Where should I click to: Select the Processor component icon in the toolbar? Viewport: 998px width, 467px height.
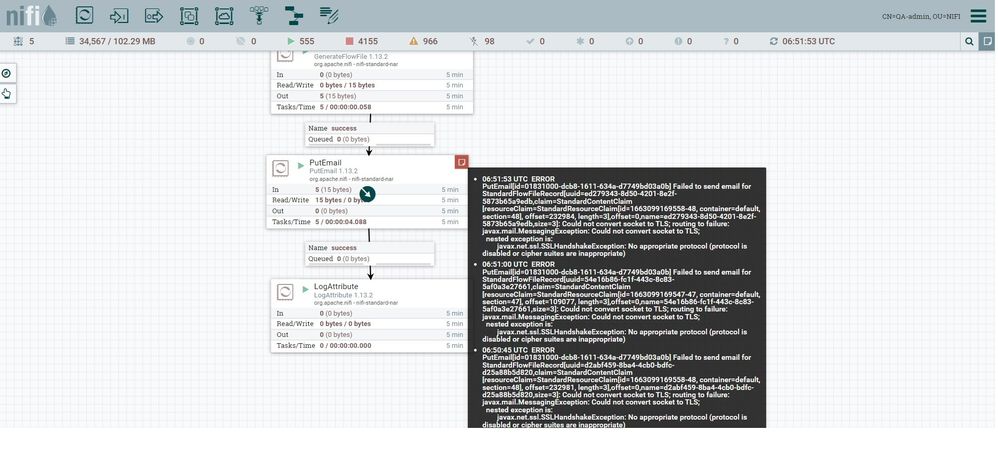point(85,15)
